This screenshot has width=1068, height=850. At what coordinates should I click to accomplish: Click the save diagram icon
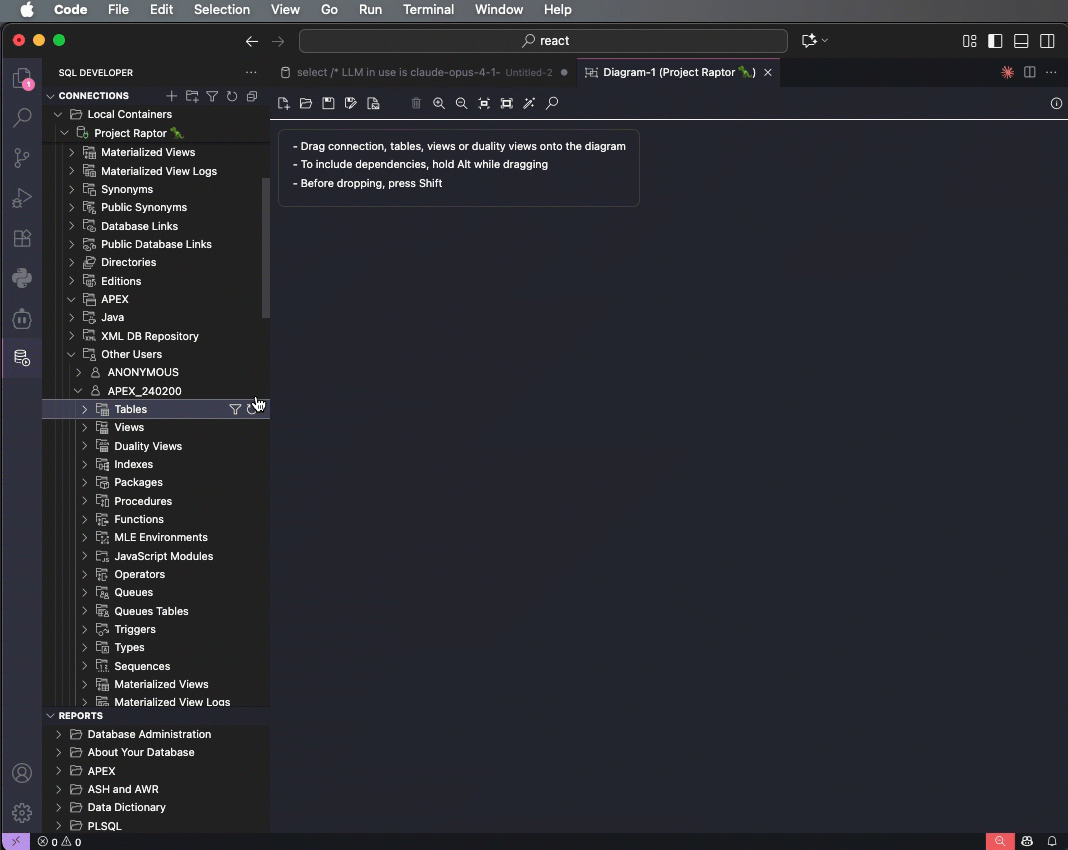[x=328, y=103]
